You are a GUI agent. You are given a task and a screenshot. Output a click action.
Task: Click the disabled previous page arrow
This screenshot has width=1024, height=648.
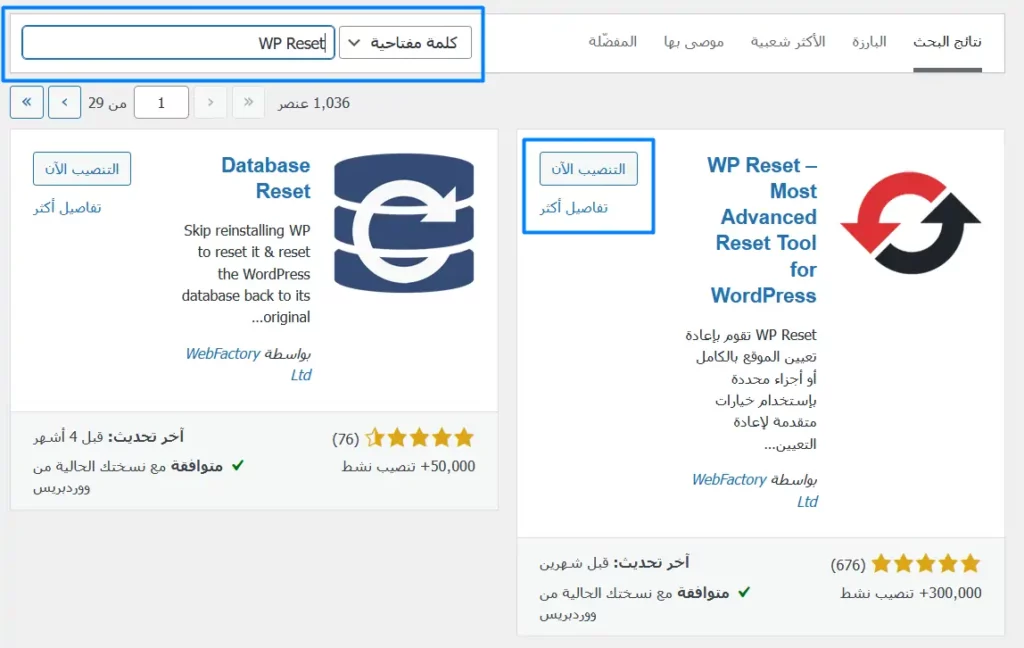coord(210,103)
